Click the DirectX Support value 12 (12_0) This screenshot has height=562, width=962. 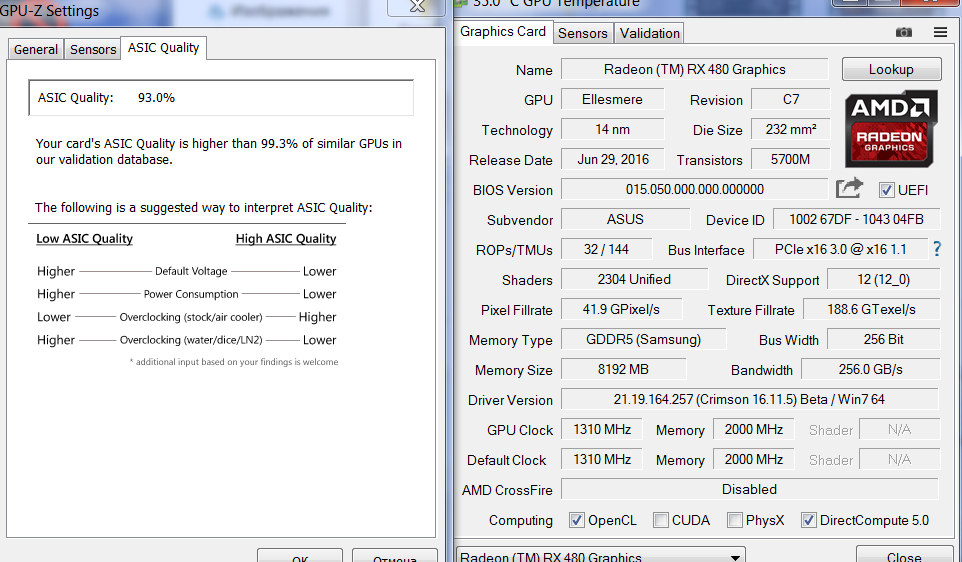coord(883,279)
